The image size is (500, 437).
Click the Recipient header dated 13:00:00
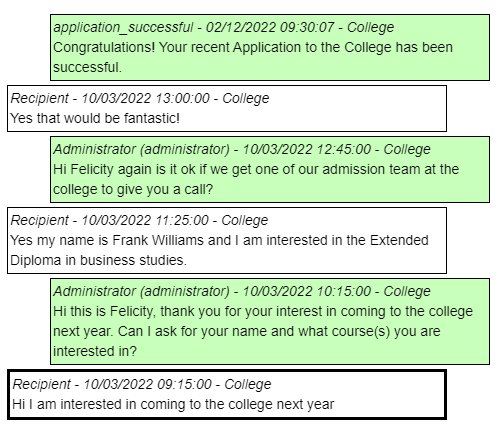pyautogui.click(x=140, y=98)
